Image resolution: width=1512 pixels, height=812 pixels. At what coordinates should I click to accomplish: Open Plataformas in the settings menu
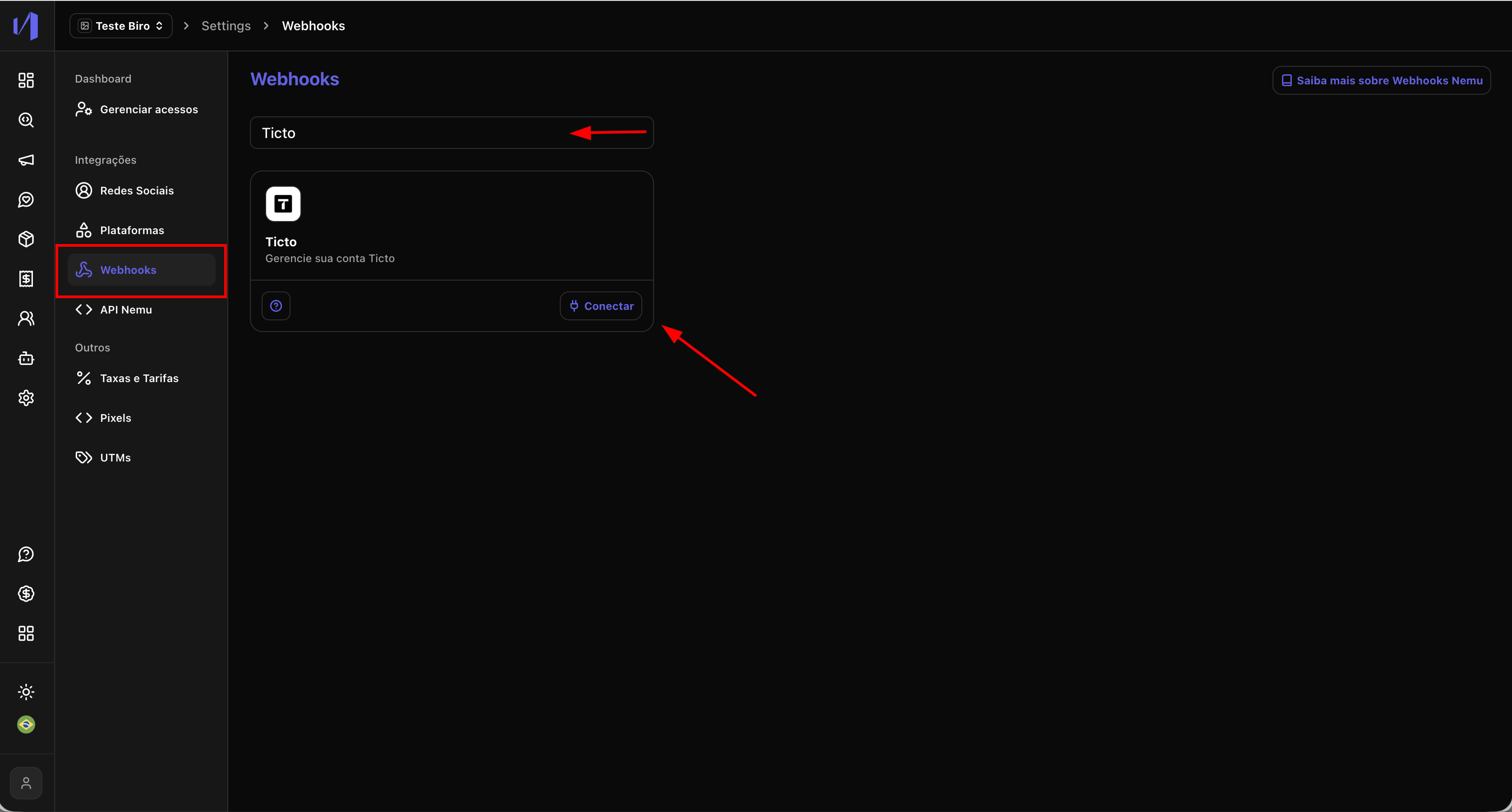point(132,230)
